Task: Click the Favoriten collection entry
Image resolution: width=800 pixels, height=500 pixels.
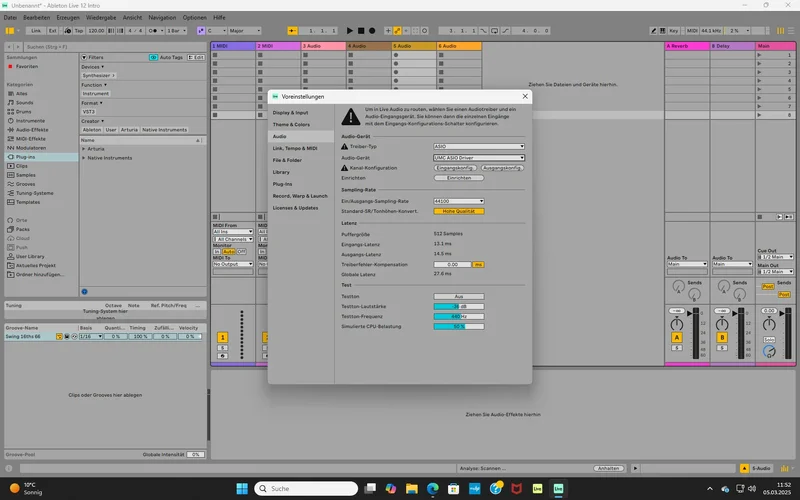Action: click(27, 66)
